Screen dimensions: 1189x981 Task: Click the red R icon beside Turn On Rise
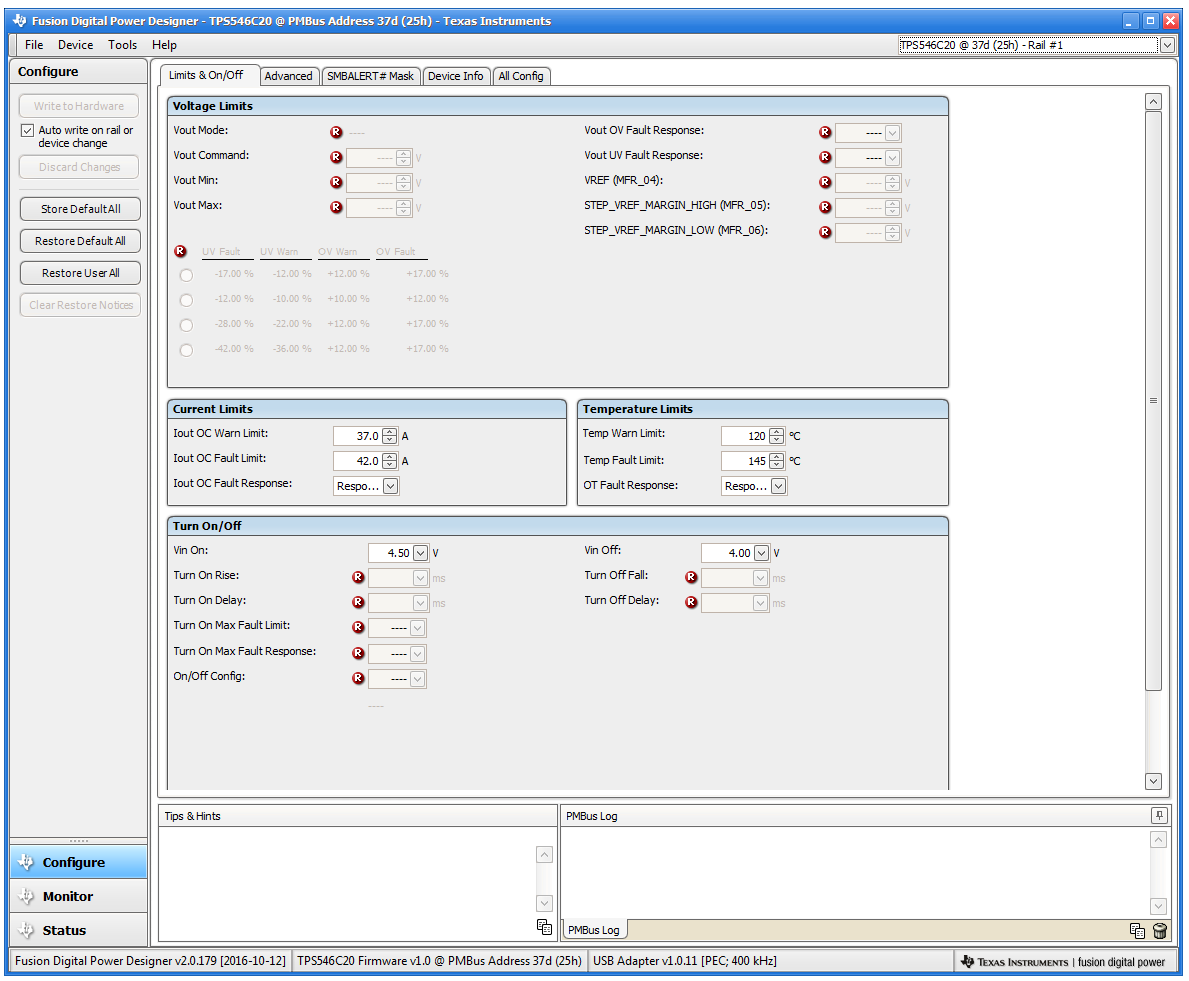point(358,577)
